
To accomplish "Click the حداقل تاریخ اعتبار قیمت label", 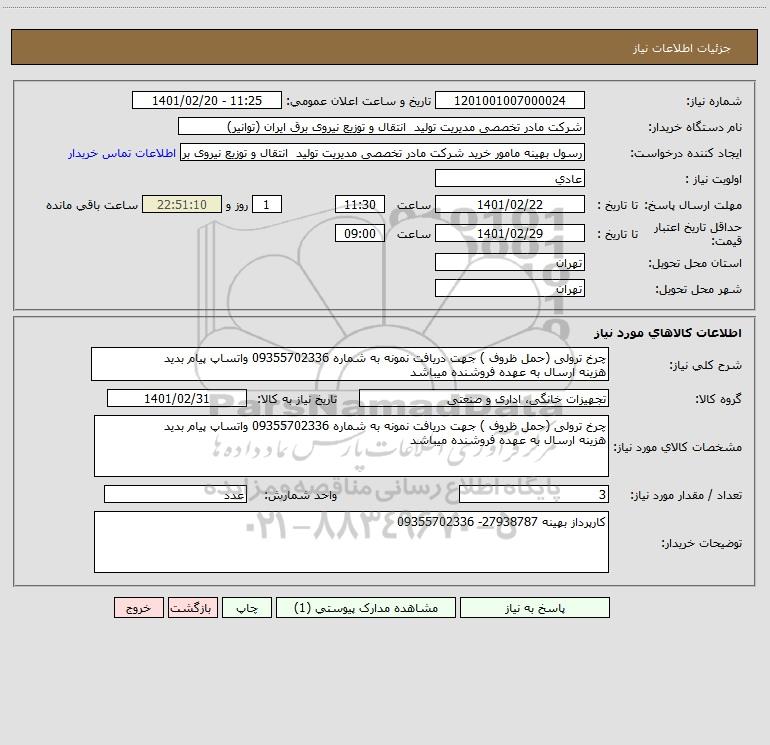I will 698,234.
